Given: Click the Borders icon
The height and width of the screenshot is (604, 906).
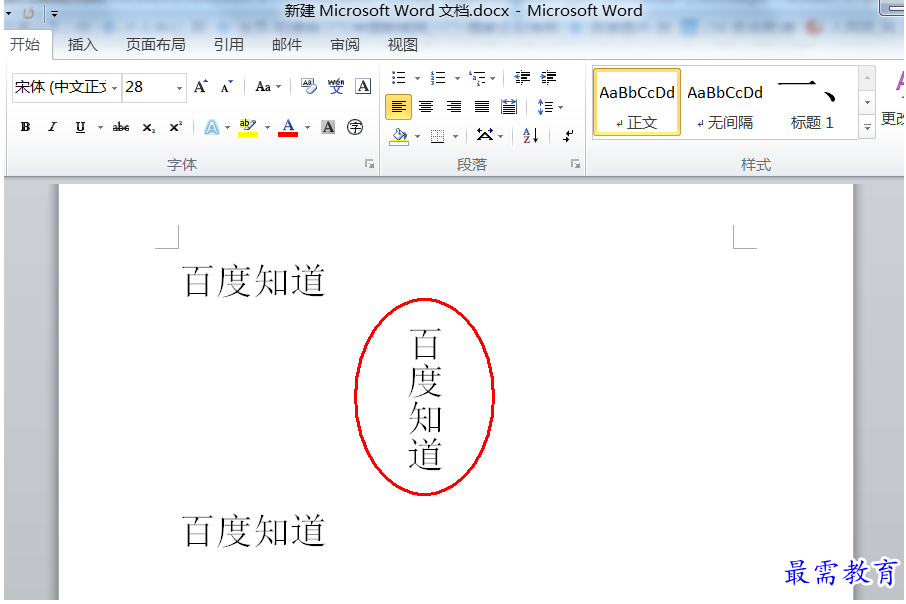Looking at the screenshot, I should [x=438, y=136].
